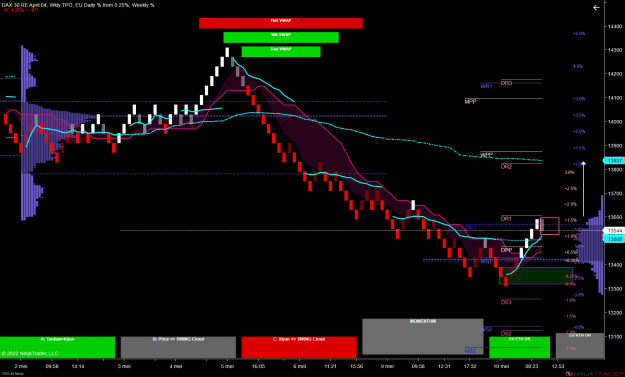The width and height of the screenshot is (625, 377).
Task: Click the DS1 pivot level label
Action: coord(506,302)
